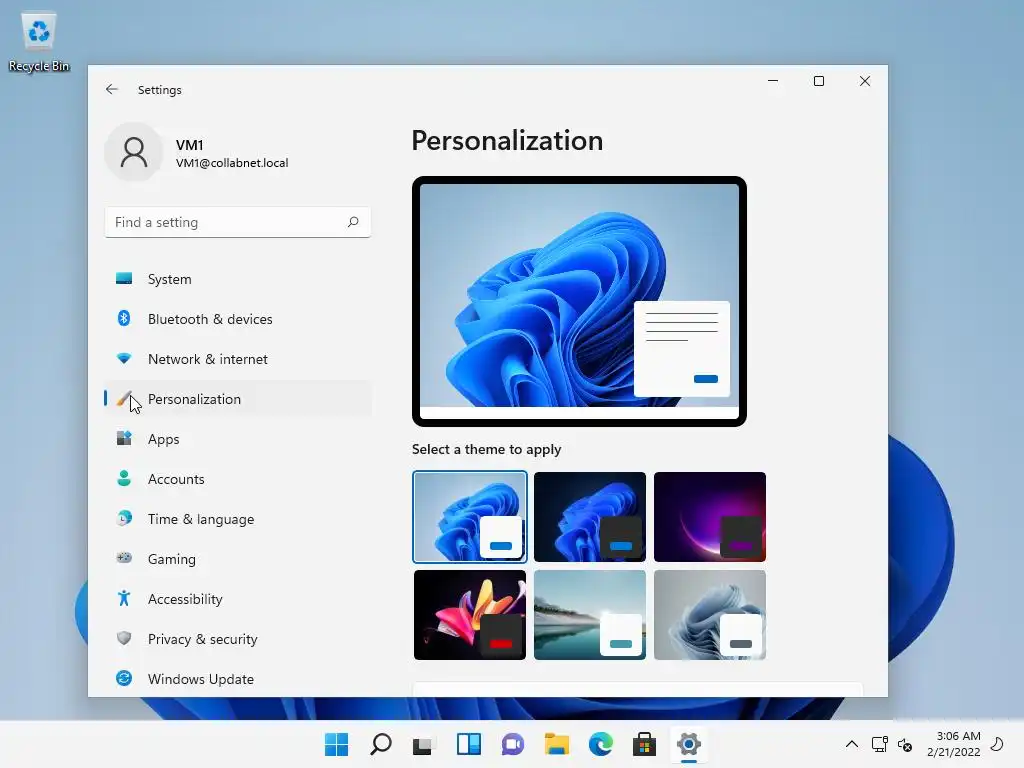This screenshot has height=768, width=1024.
Task: Focus the Find a setting search box
Action: click(238, 222)
